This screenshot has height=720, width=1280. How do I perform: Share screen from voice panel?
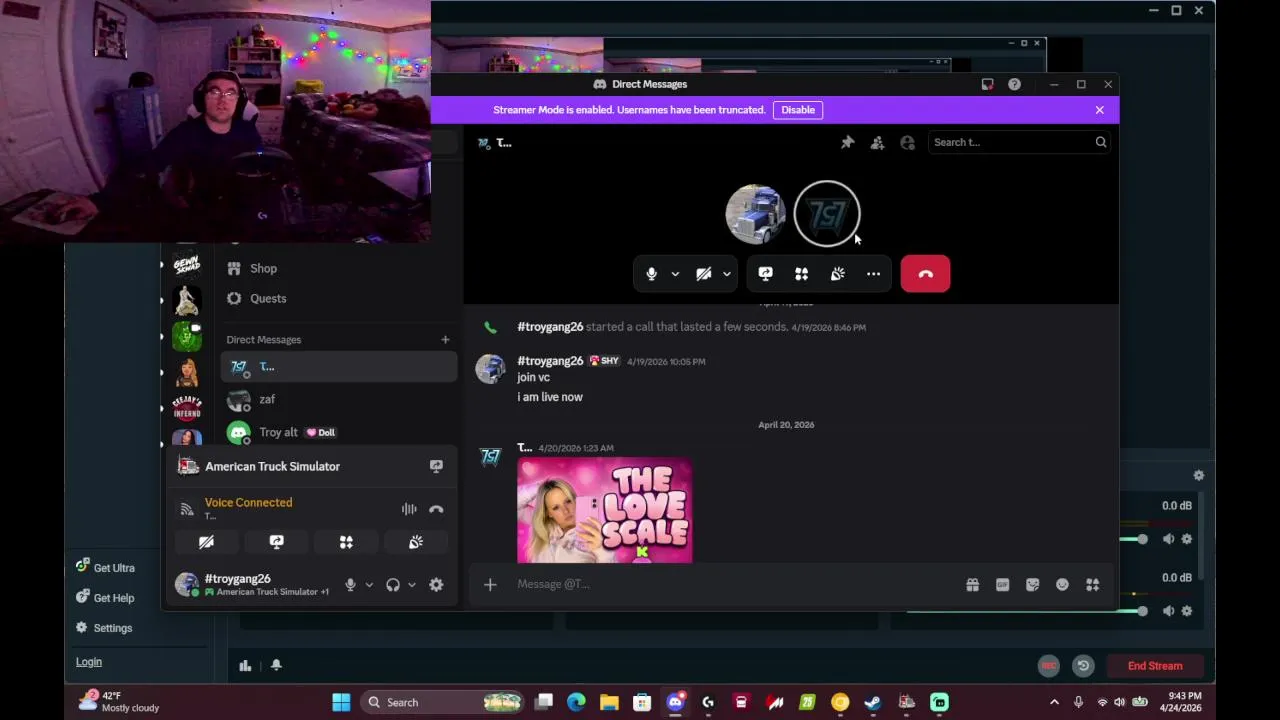tap(276, 542)
